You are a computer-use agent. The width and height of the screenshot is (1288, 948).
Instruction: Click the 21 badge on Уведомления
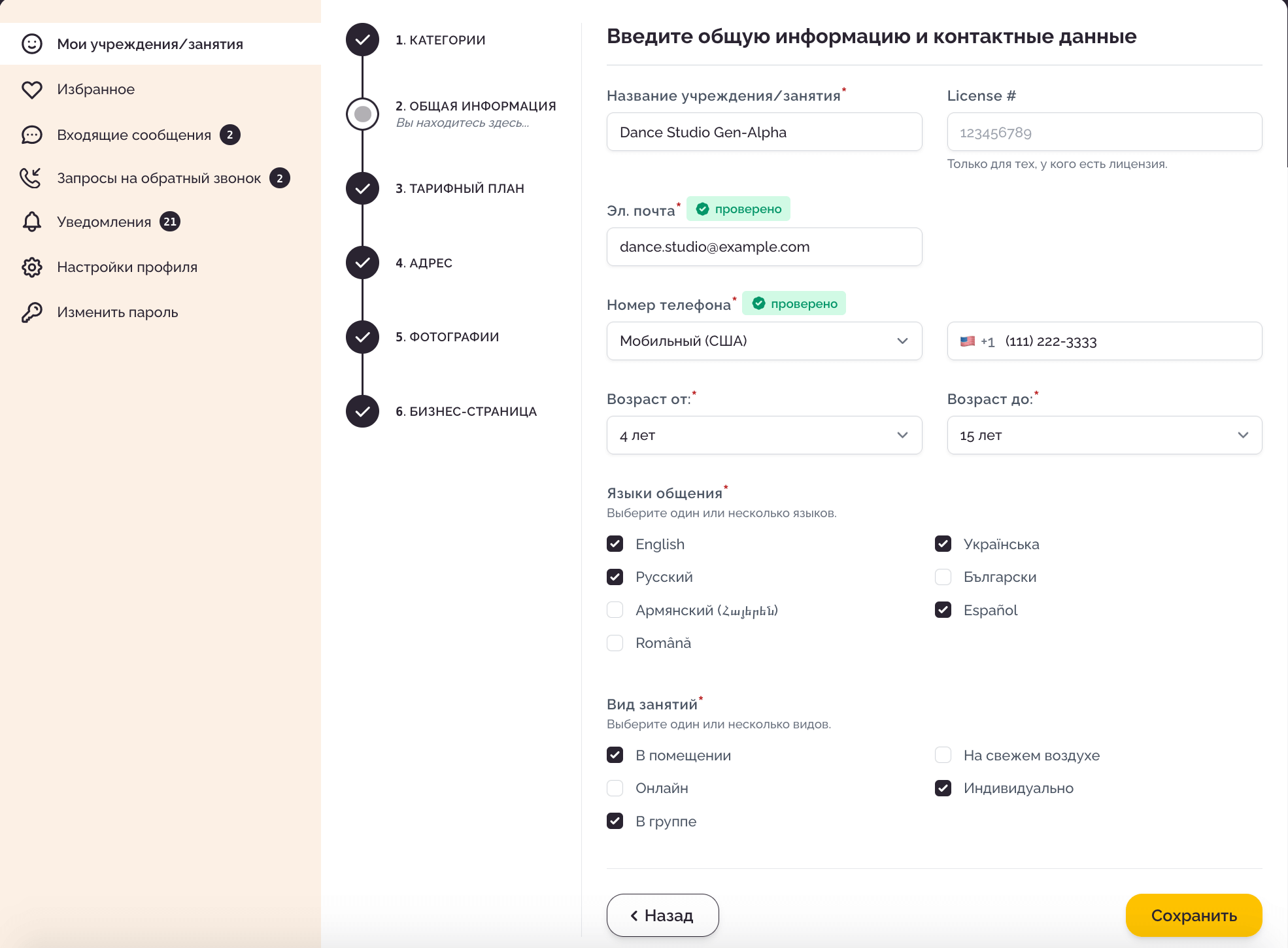pyautogui.click(x=170, y=222)
